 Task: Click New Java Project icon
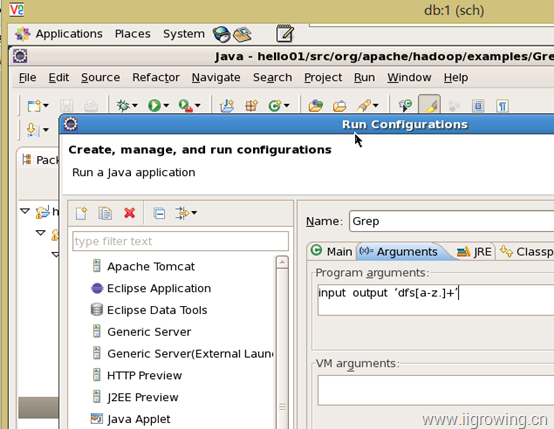click(227, 105)
